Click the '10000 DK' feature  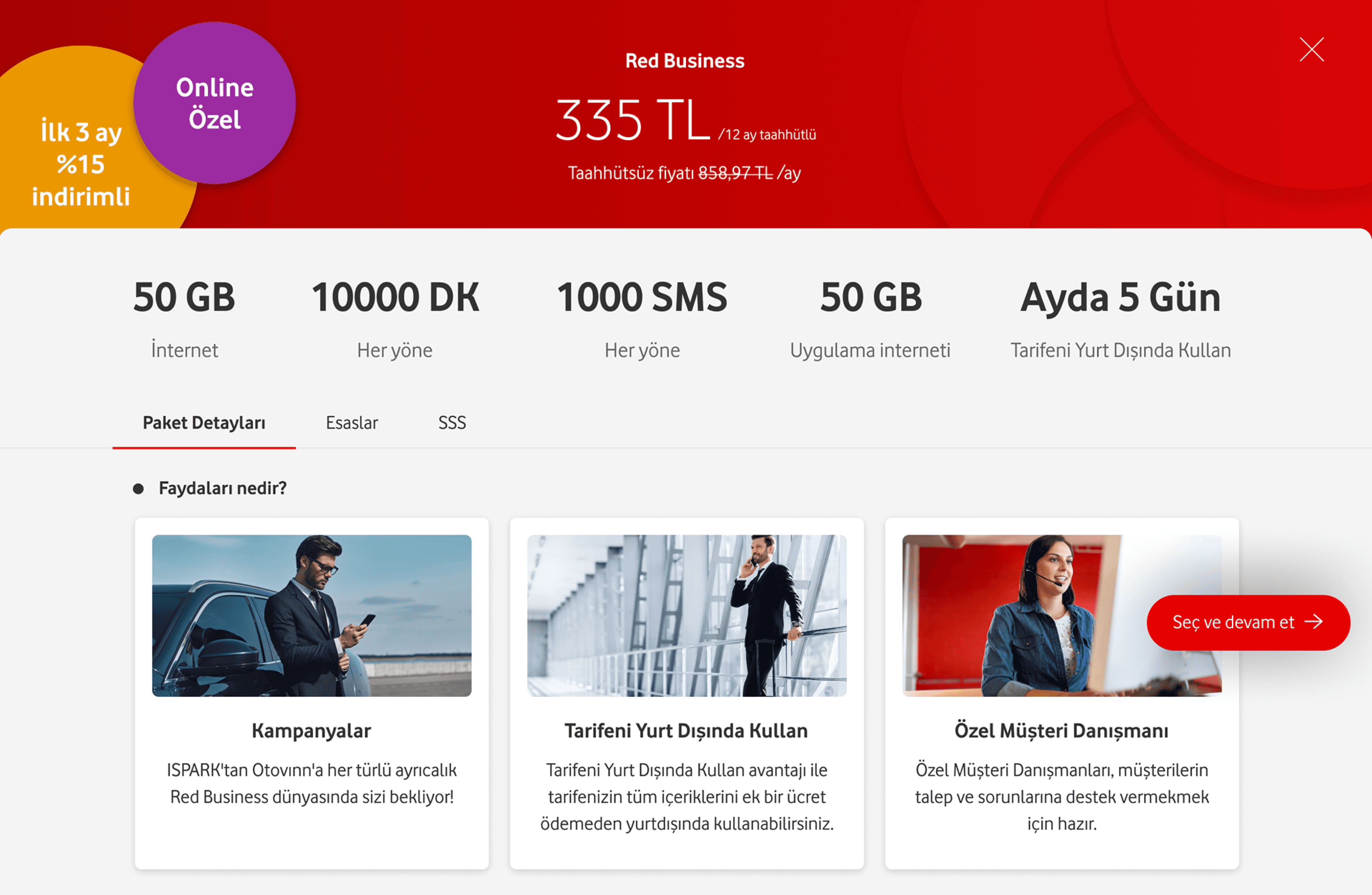[x=395, y=298]
